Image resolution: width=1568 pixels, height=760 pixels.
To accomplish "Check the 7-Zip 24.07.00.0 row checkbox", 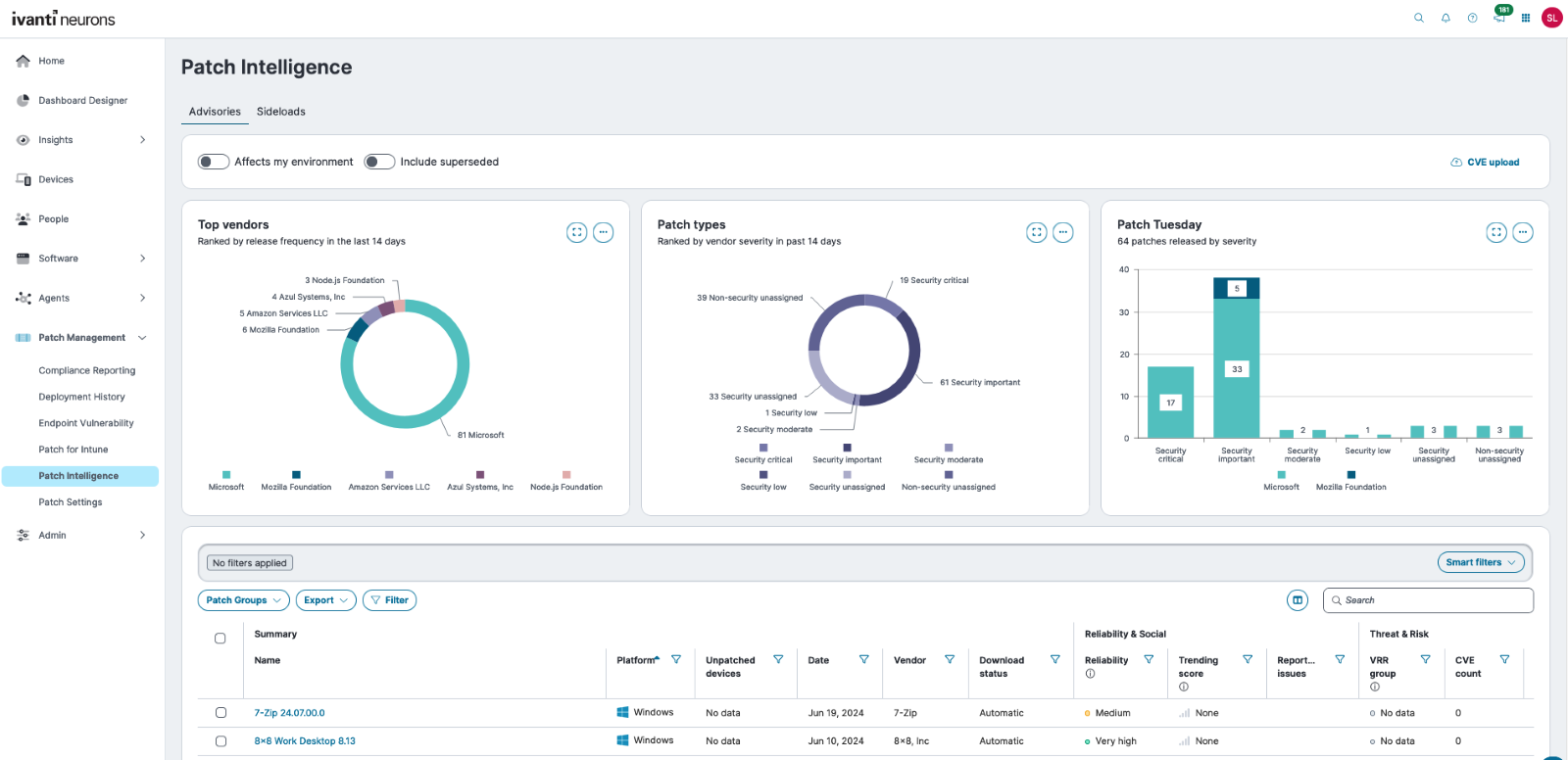I will point(220,713).
